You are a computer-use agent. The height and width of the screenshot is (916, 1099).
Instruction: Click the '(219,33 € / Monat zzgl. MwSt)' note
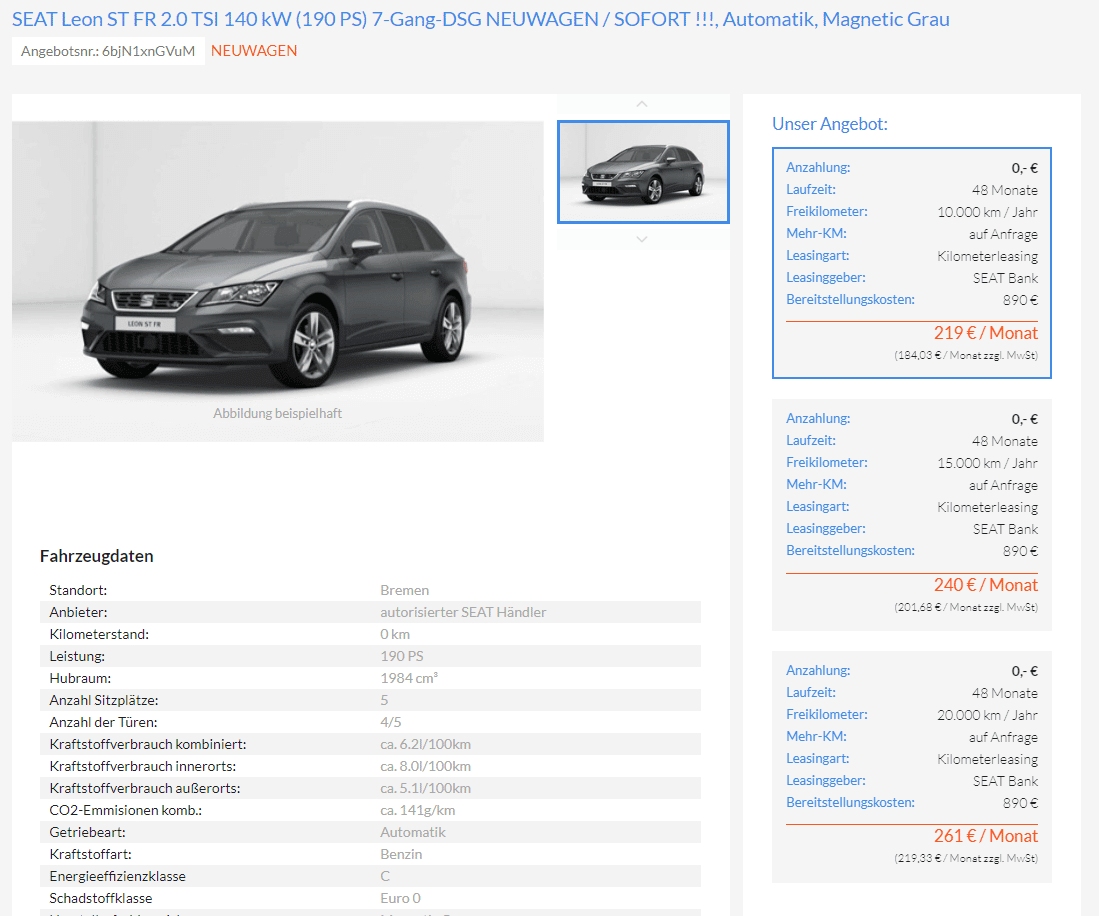[x=966, y=858]
